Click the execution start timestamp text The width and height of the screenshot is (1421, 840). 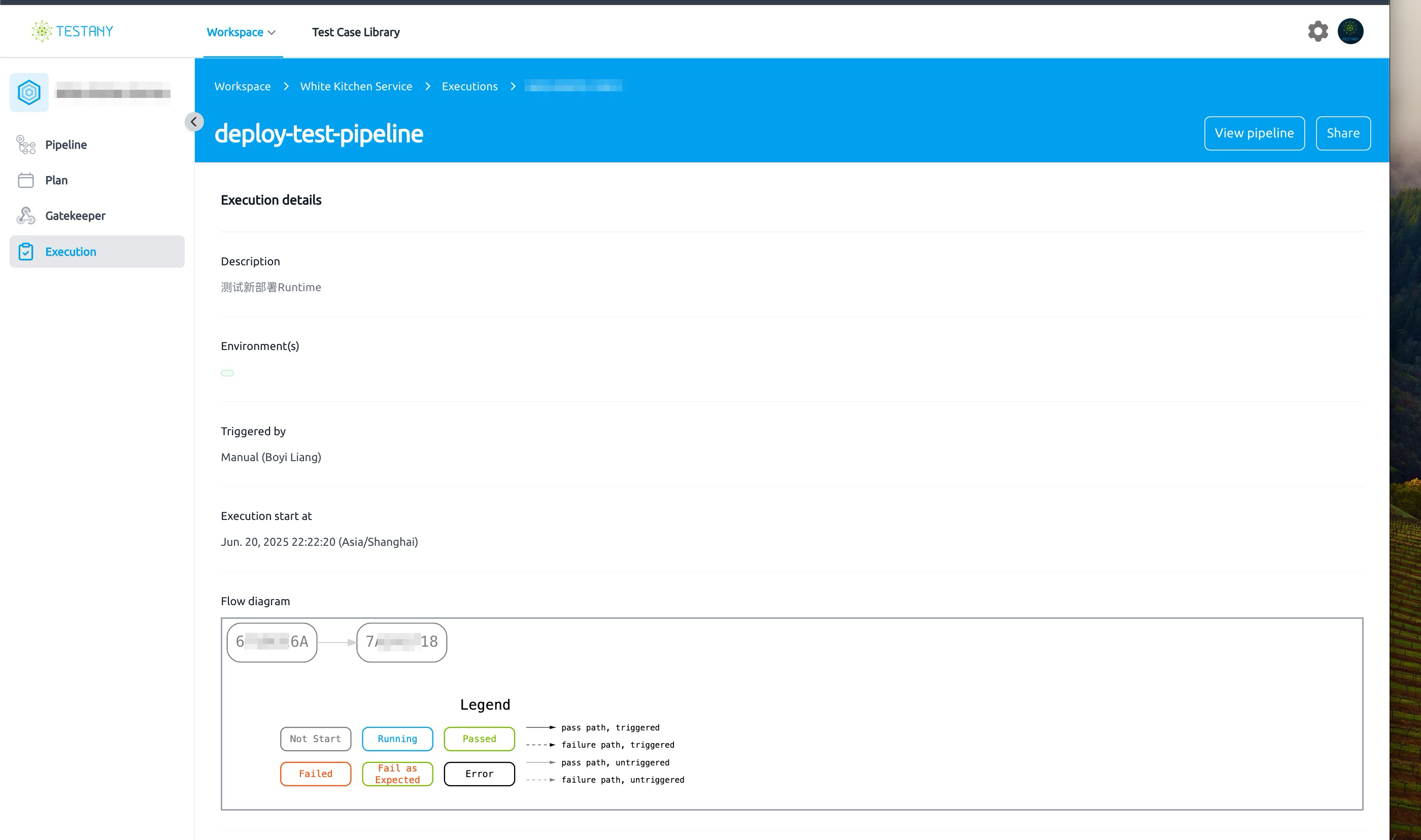tap(319, 542)
